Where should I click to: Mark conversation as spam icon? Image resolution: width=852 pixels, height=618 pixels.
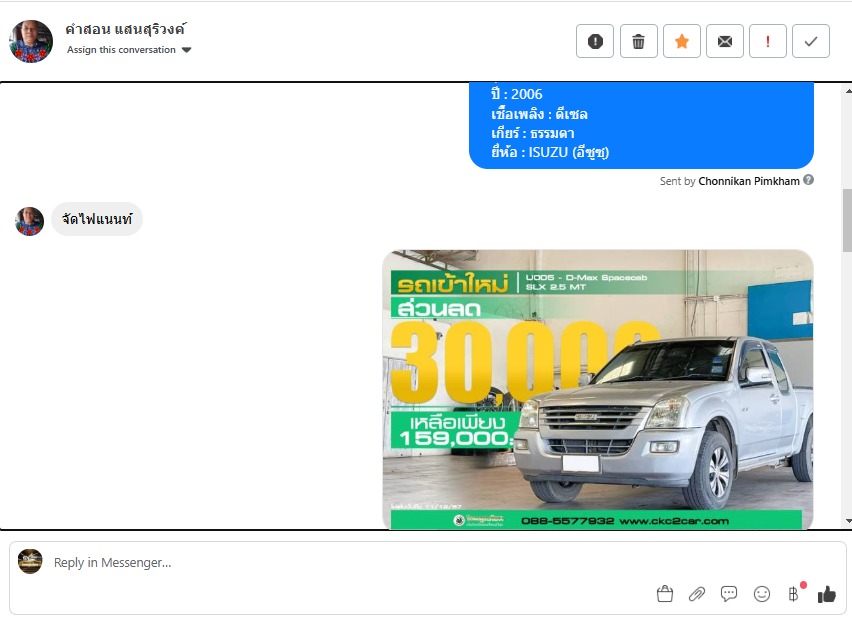(595, 41)
